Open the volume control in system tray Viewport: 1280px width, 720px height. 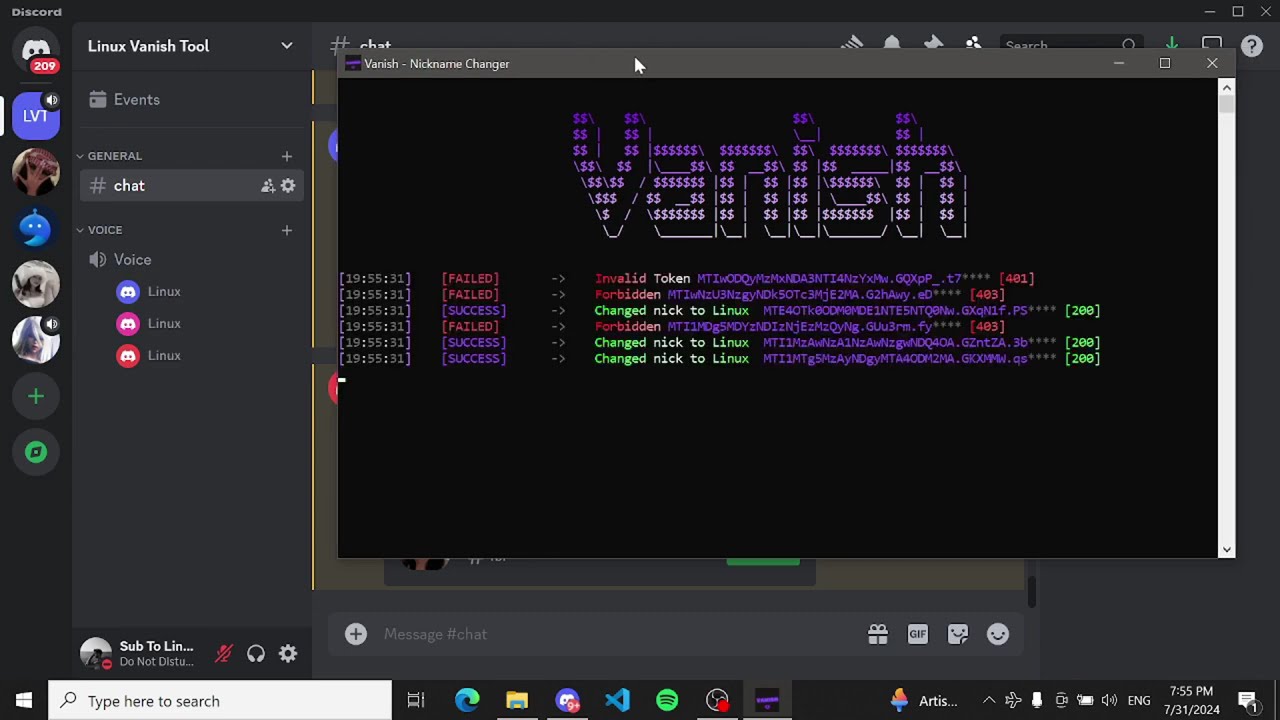[1109, 701]
